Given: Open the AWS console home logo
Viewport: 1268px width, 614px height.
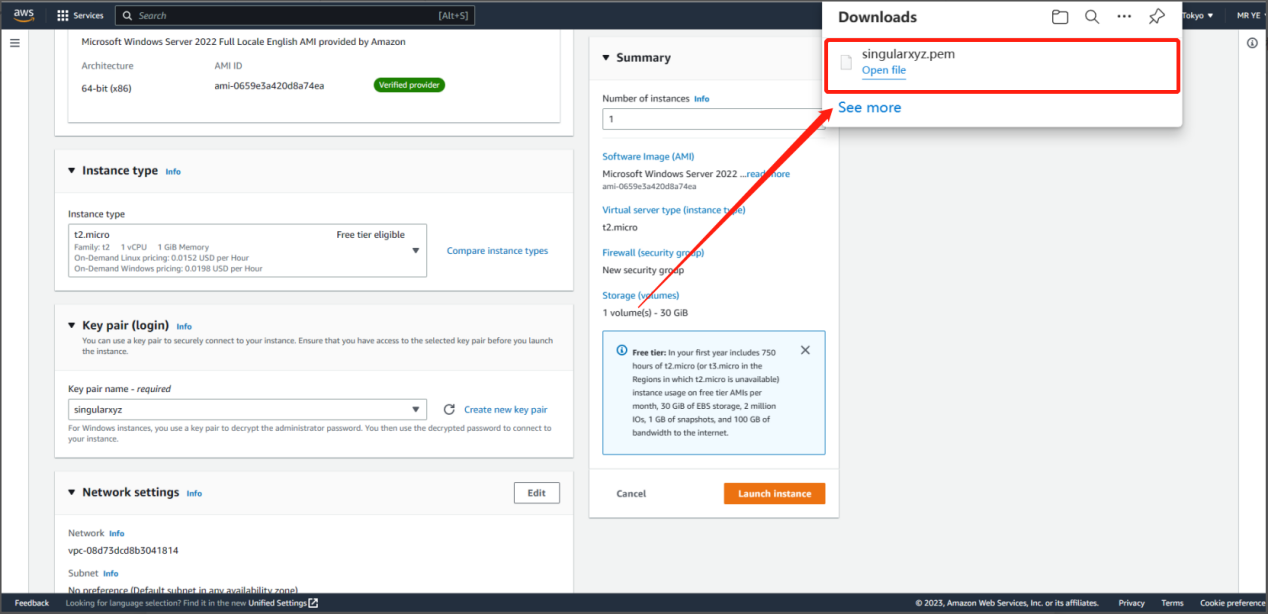Looking at the screenshot, I should [23, 15].
